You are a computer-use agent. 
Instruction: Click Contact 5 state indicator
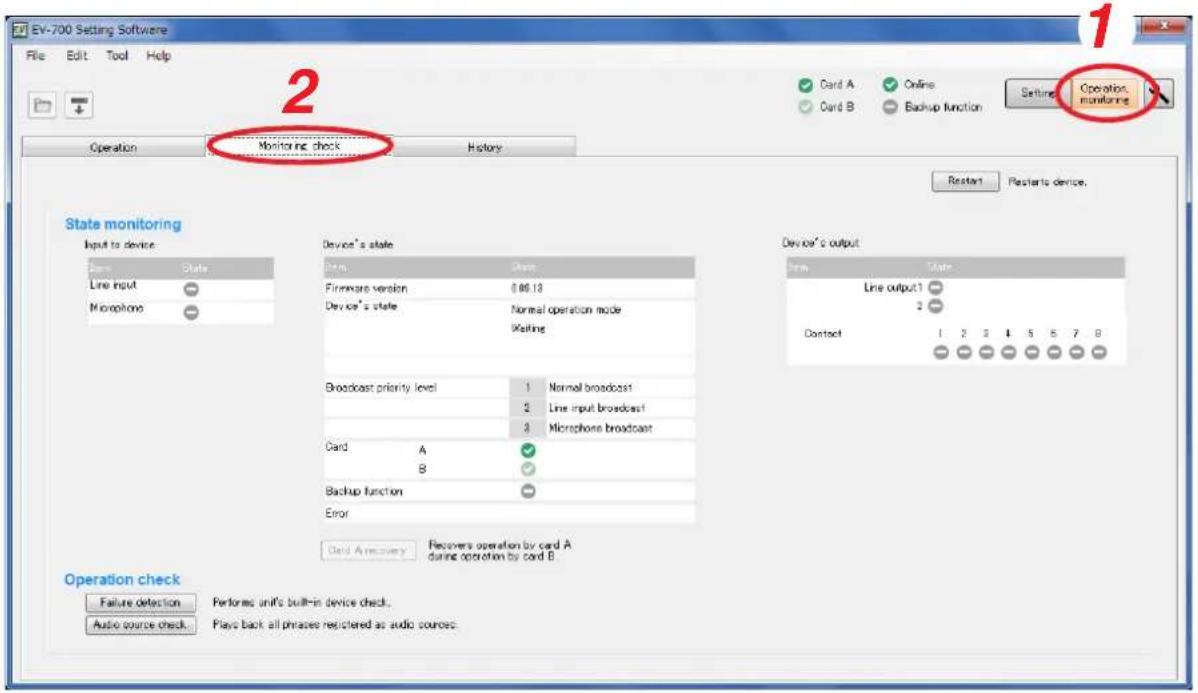1031,352
